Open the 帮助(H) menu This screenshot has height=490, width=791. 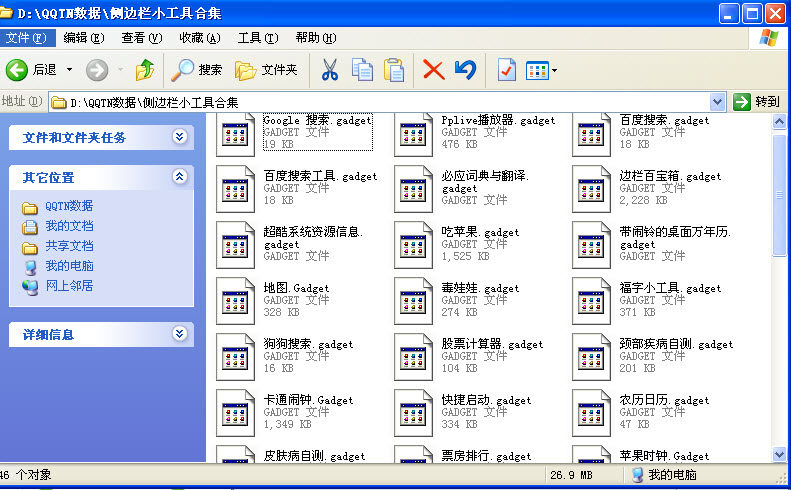click(316, 38)
